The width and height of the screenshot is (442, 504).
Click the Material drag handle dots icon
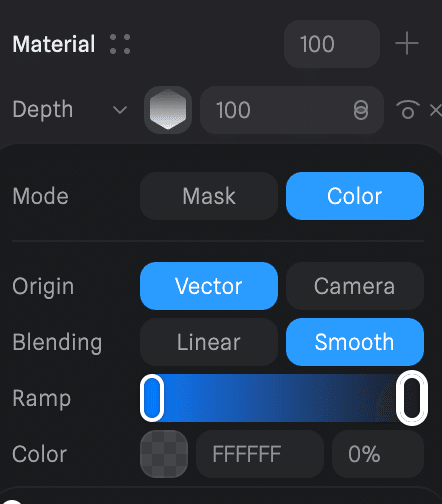click(120, 44)
